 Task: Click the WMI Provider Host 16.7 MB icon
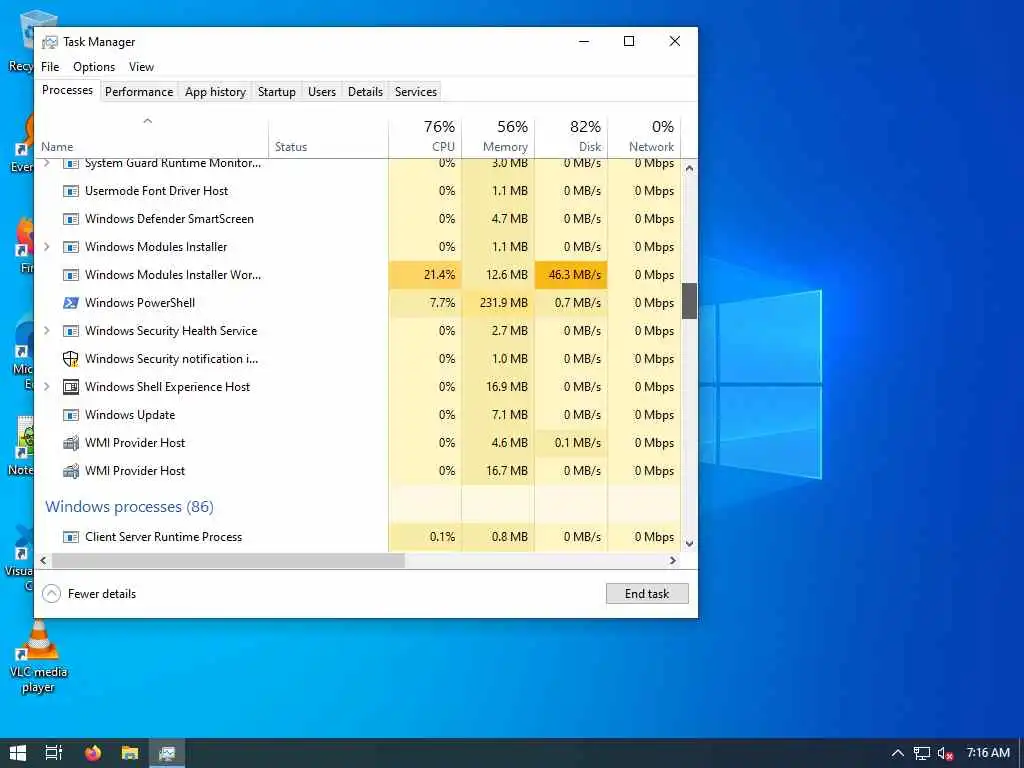coord(71,472)
